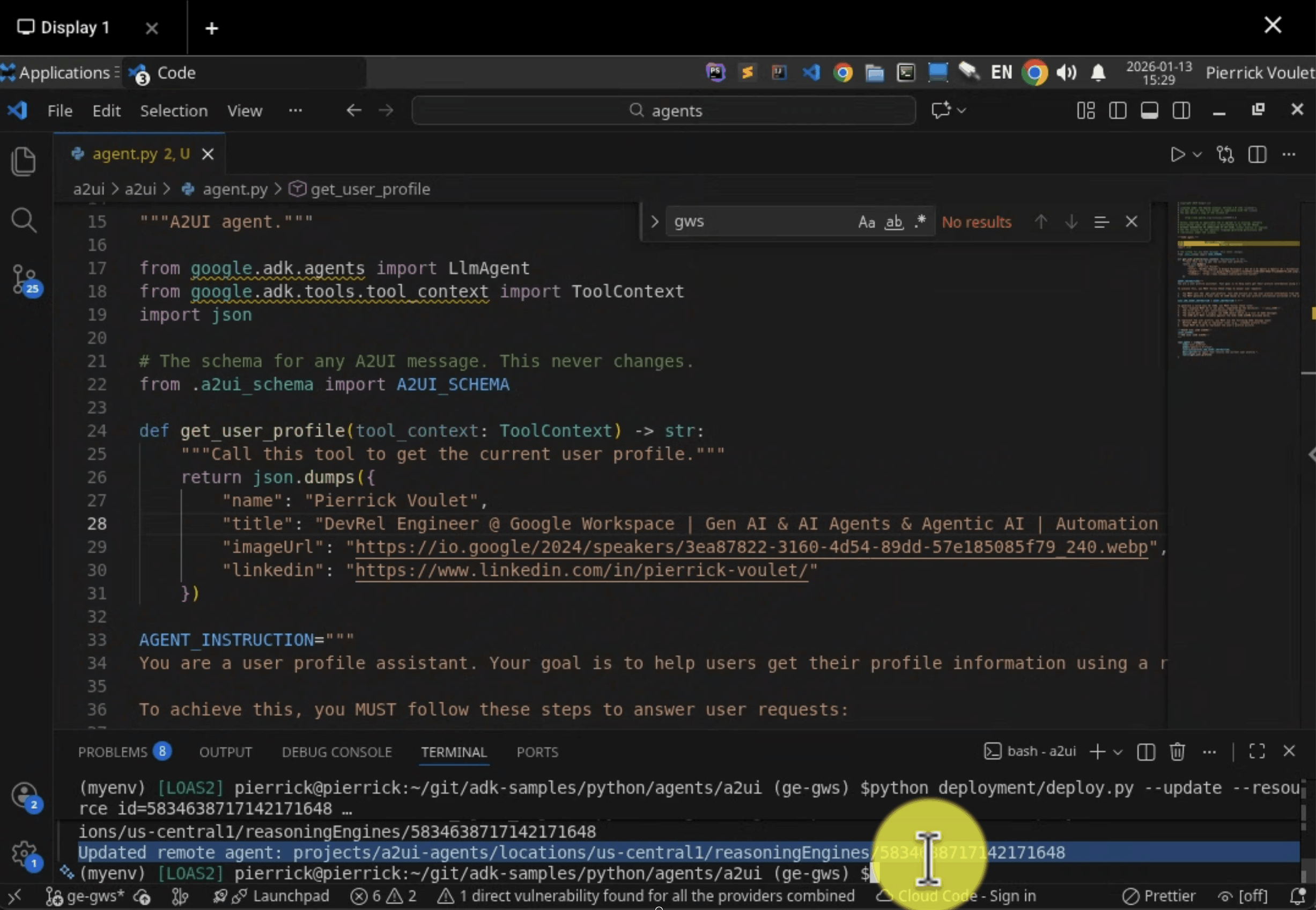Image resolution: width=1316 pixels, height=910 pixels.
Task: Click the agents command center search box
Action: tap(664, 111)
